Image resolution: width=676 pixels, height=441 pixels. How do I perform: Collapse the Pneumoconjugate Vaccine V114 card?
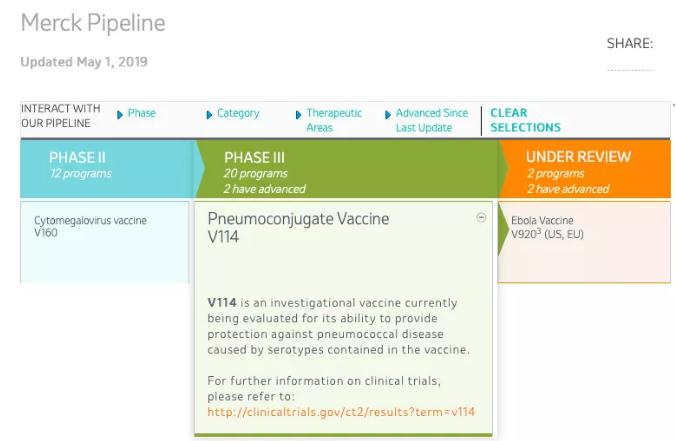pos(481,218)
